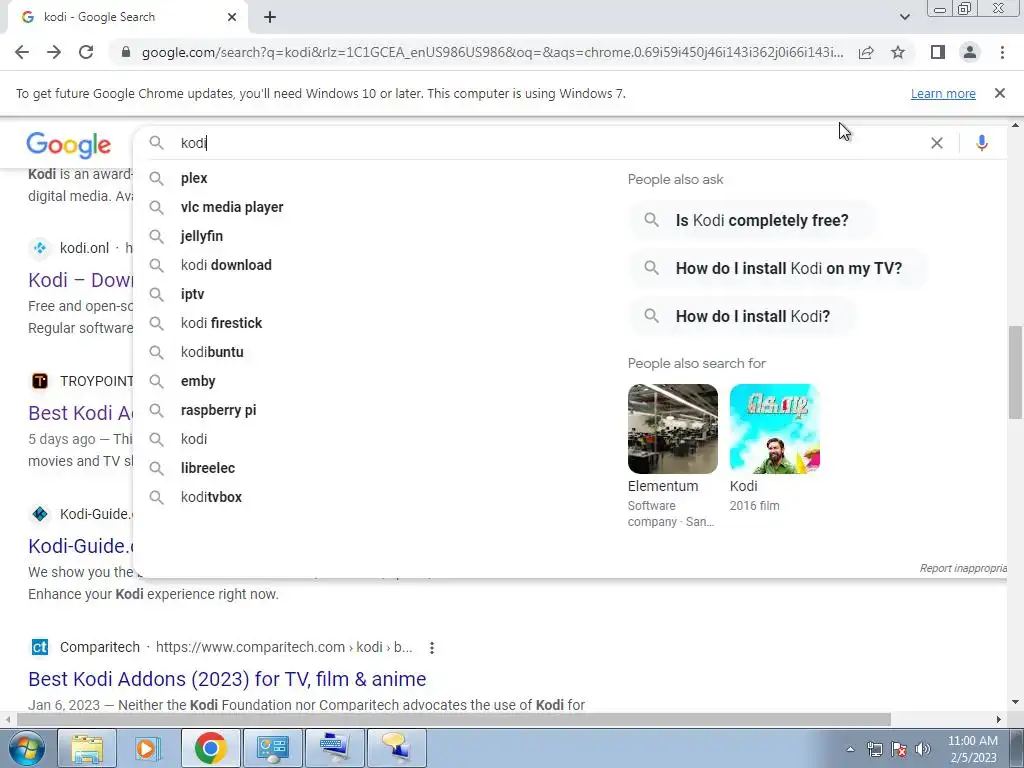
Task: Close the kodi Google Search tab
Action: point(232,17)
